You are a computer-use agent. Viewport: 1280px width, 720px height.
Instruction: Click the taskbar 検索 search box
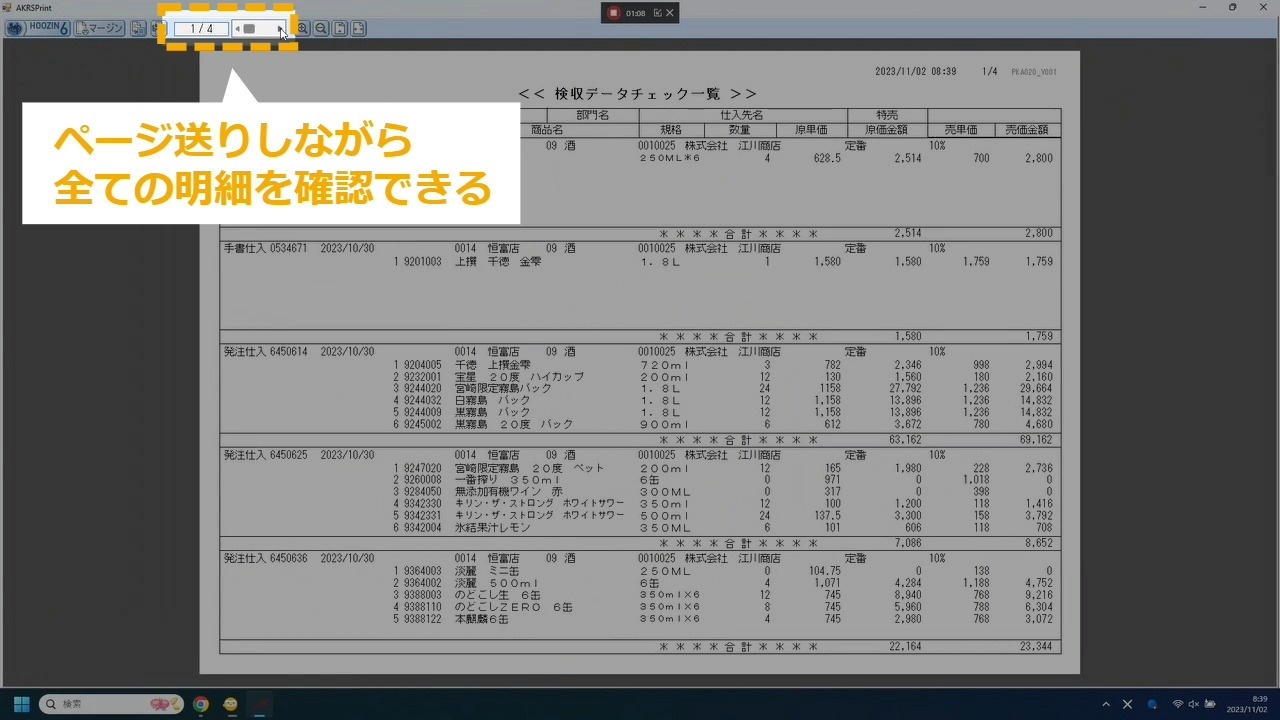pos(112,704)
